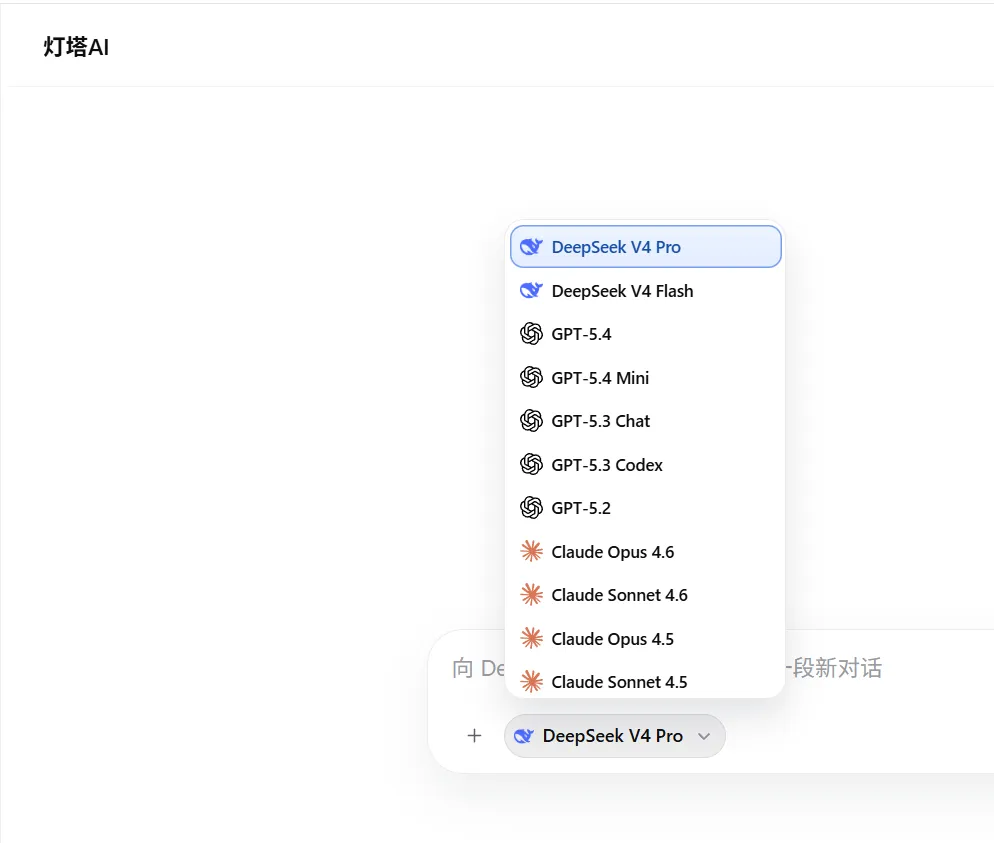Click the whale icon beside DeepSeek V4 Flash
This screenshot has width=994, height=843.
[x=531, y=290]
